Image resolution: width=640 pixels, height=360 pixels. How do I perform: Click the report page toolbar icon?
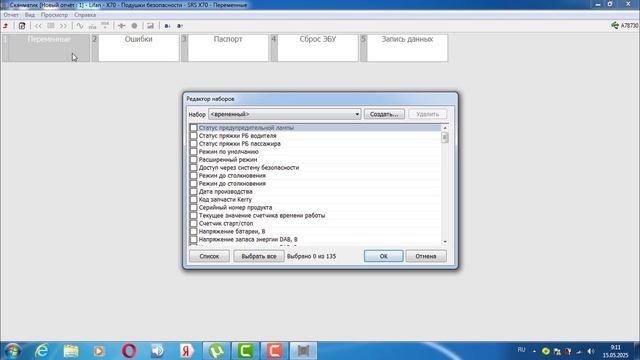(22, 26)
